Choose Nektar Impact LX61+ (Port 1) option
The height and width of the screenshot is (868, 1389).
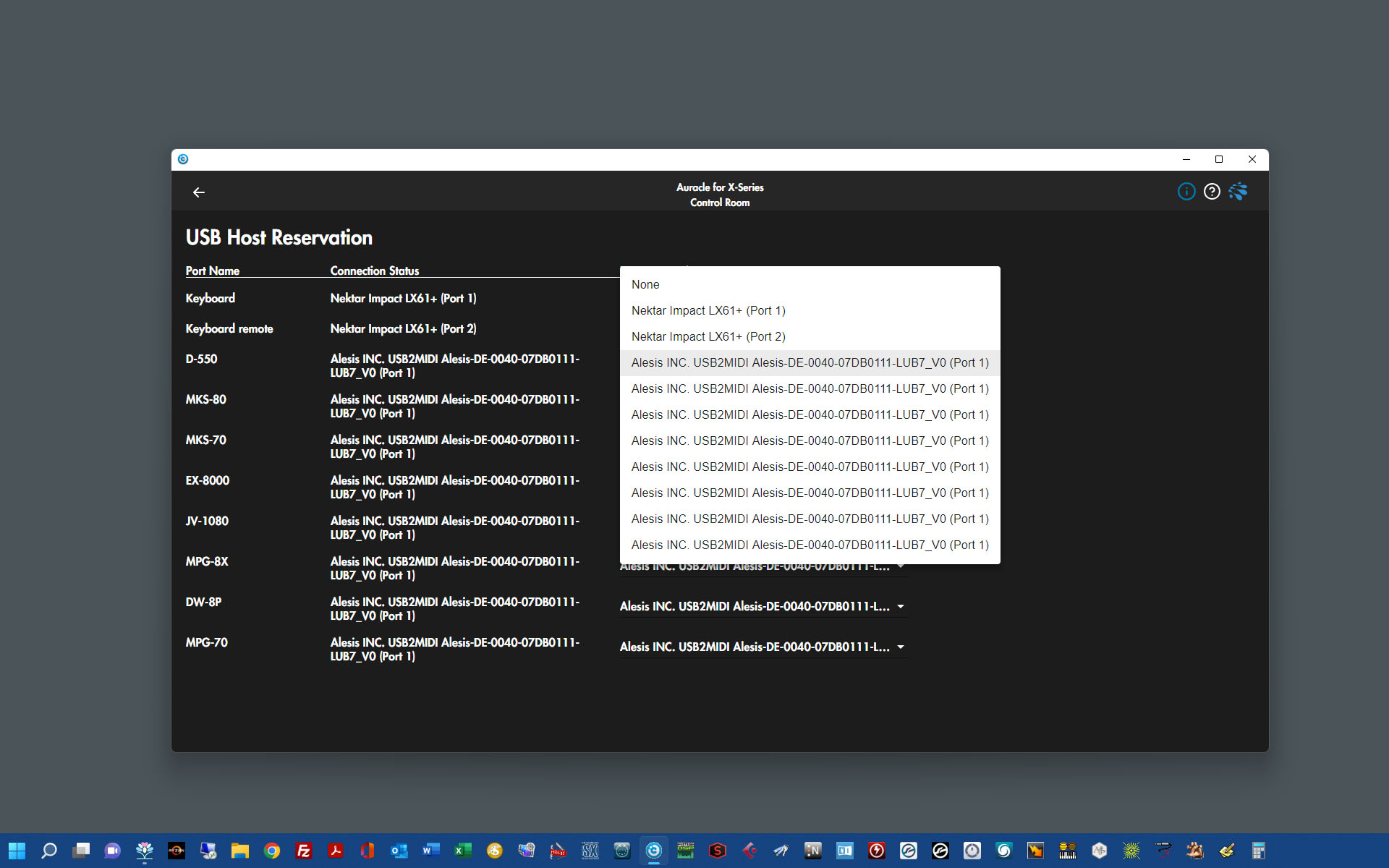[x=708, y=311]
